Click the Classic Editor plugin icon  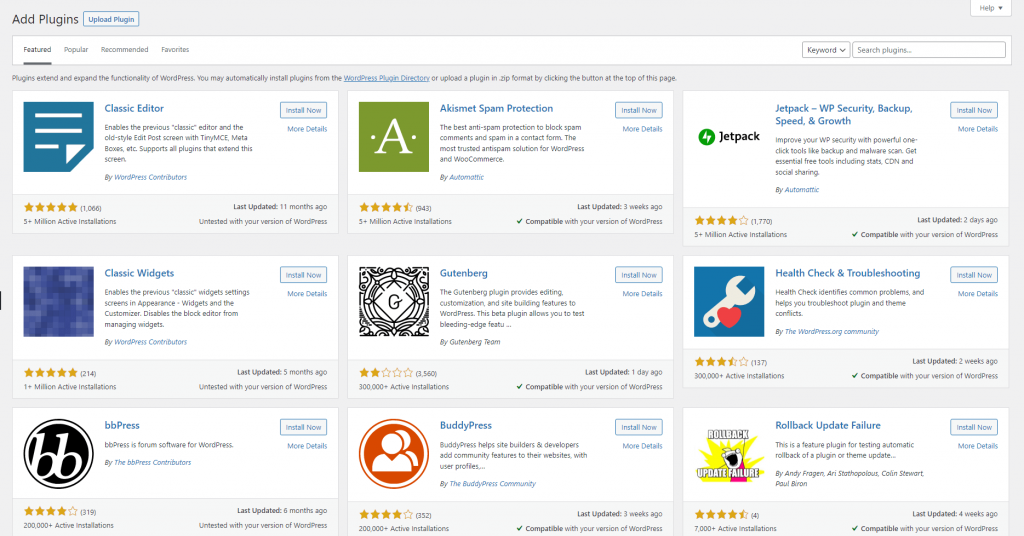(x=58, y=136)
